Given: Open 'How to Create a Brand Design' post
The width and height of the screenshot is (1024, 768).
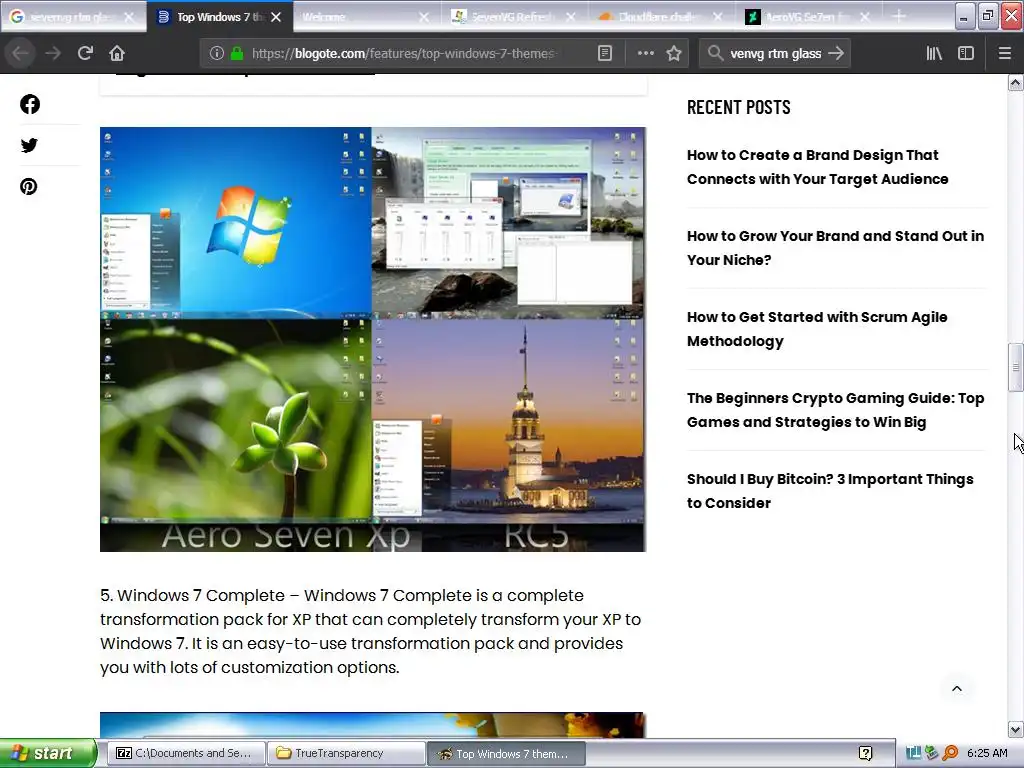Looking at the screenshot, I should point(817,167).
